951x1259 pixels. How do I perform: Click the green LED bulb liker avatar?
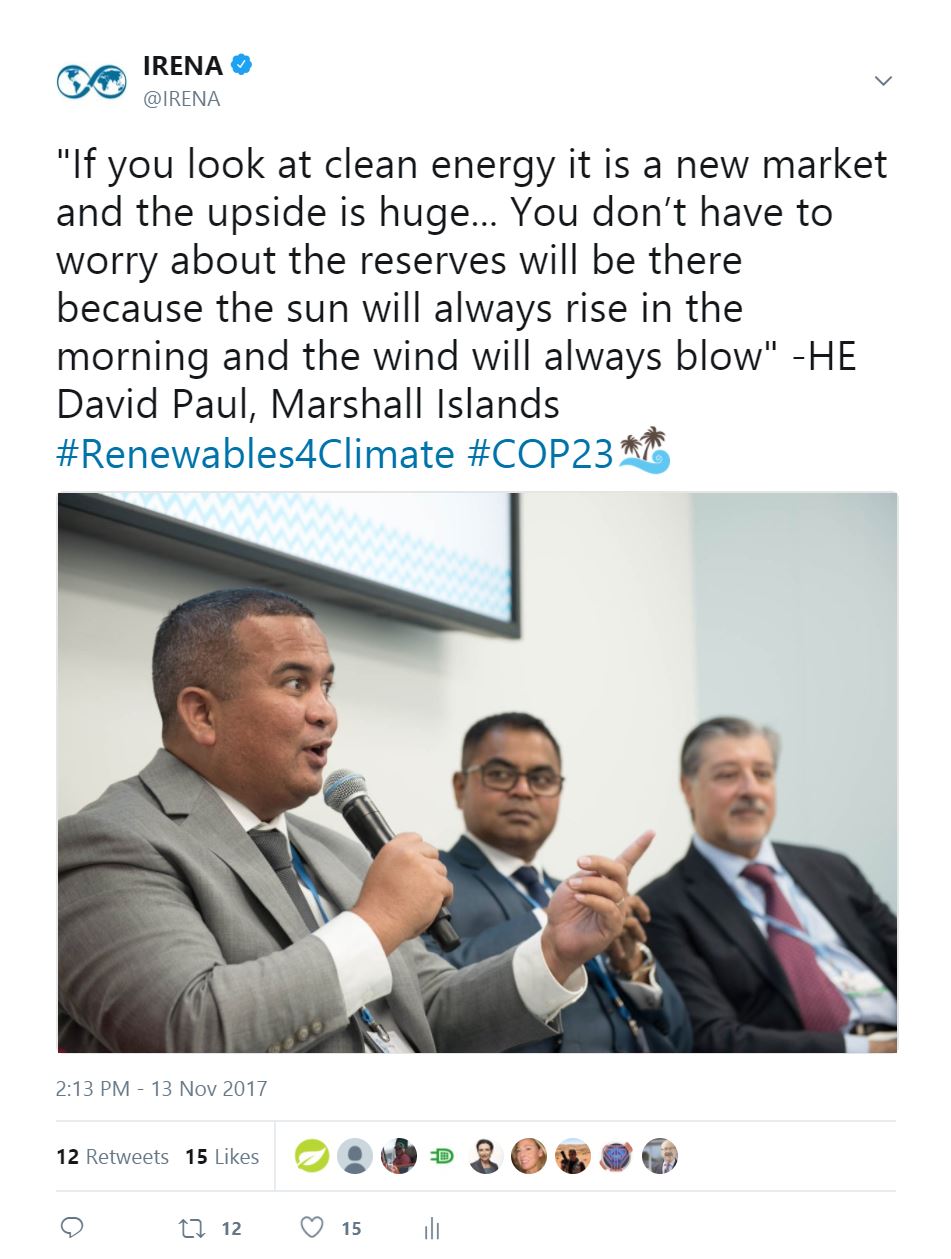442,1156
